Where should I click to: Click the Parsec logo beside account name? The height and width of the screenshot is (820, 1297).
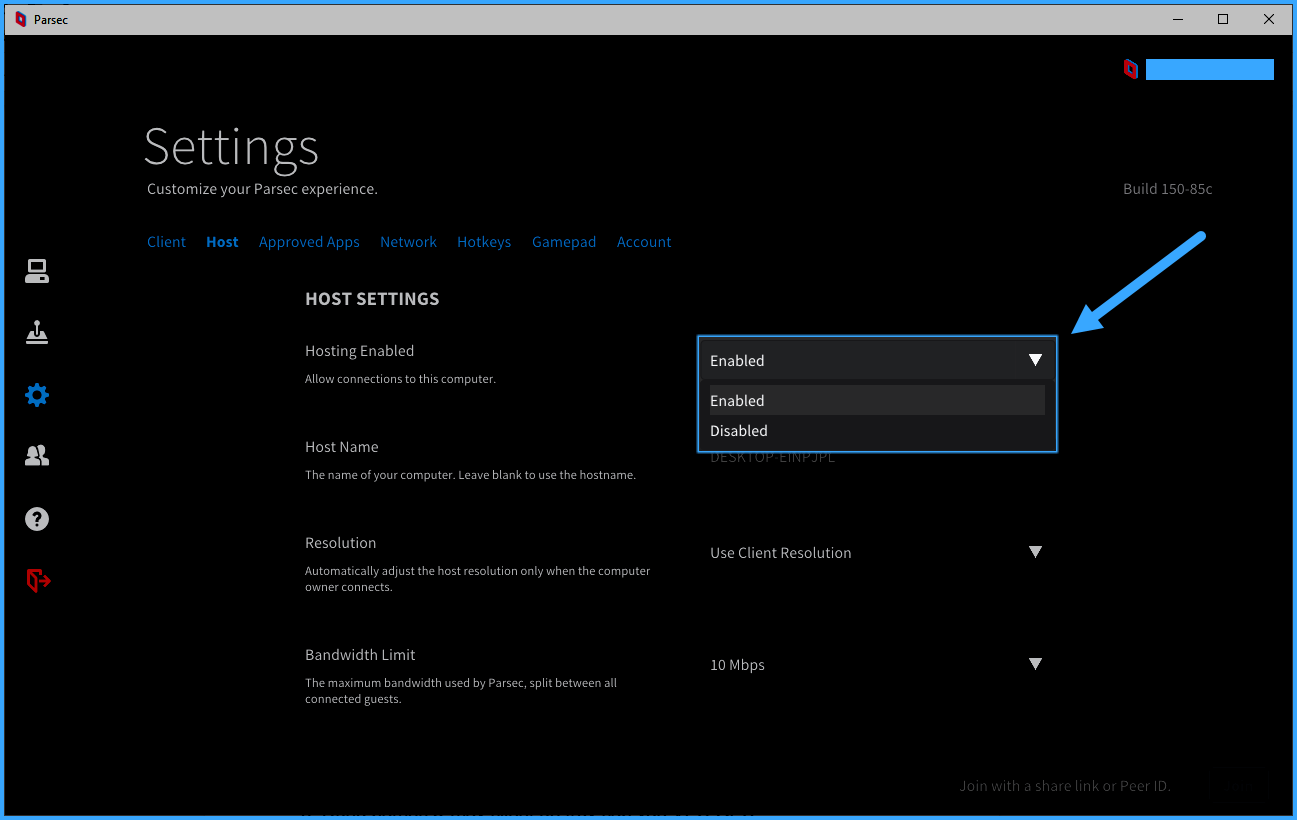pos(1130,69)
